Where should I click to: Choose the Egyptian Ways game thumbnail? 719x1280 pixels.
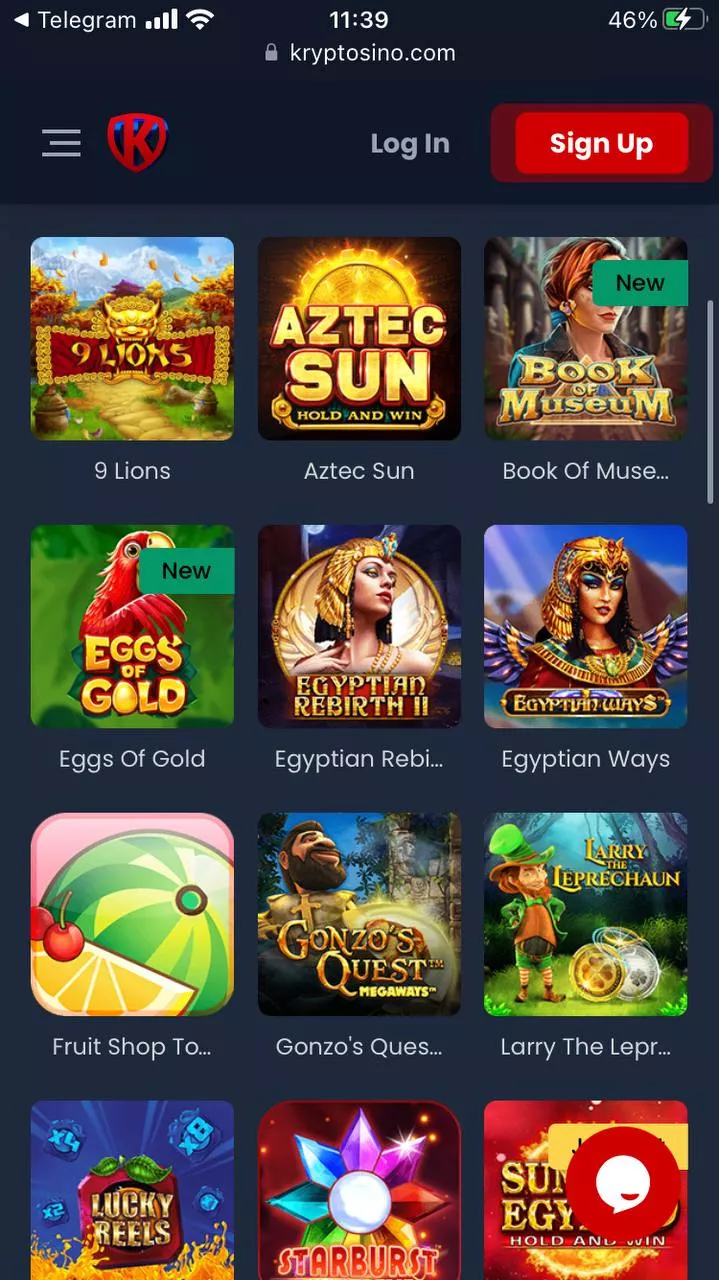586,626
